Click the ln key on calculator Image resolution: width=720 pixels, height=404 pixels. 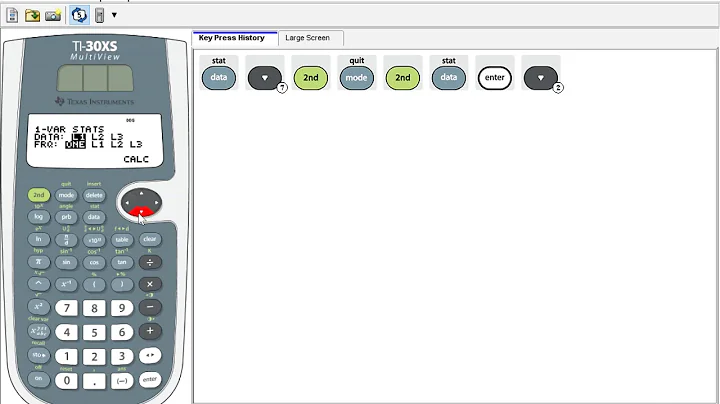pyautogui.click(x=39, y=239)
